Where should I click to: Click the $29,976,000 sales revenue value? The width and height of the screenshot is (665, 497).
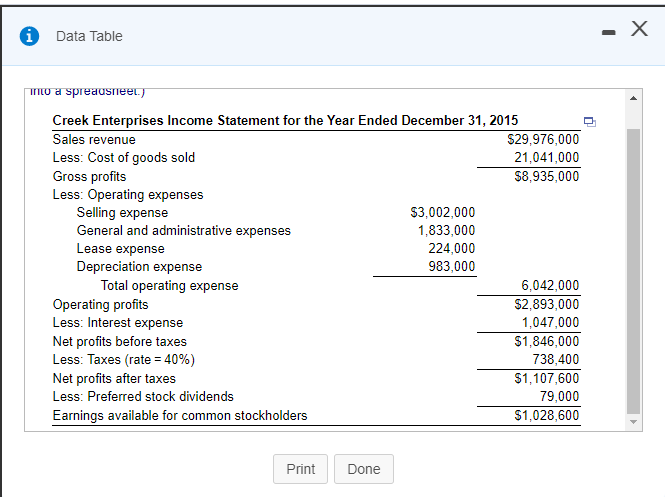(543, 139)
